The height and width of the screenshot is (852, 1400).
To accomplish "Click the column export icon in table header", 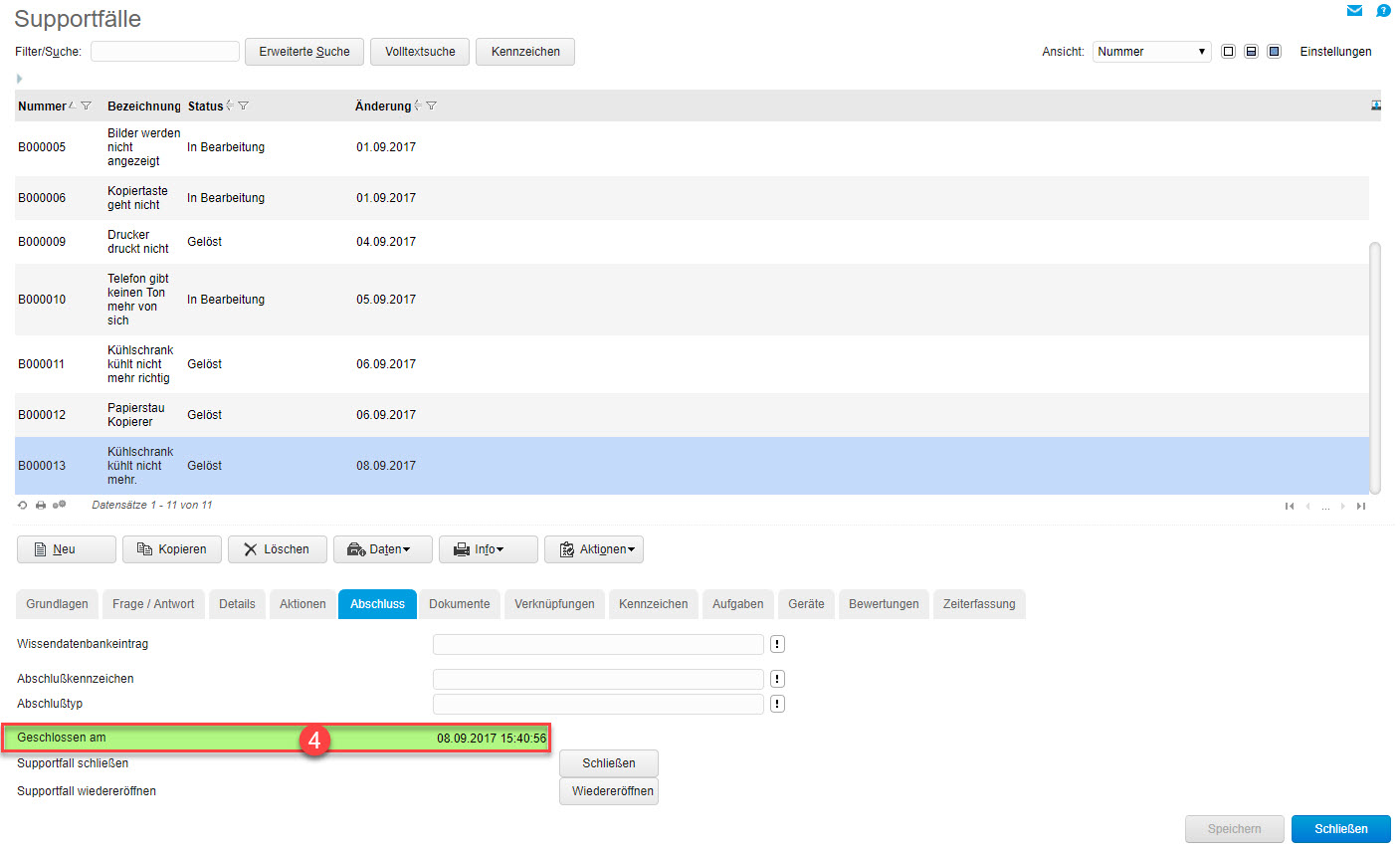I will [1376, 106].
